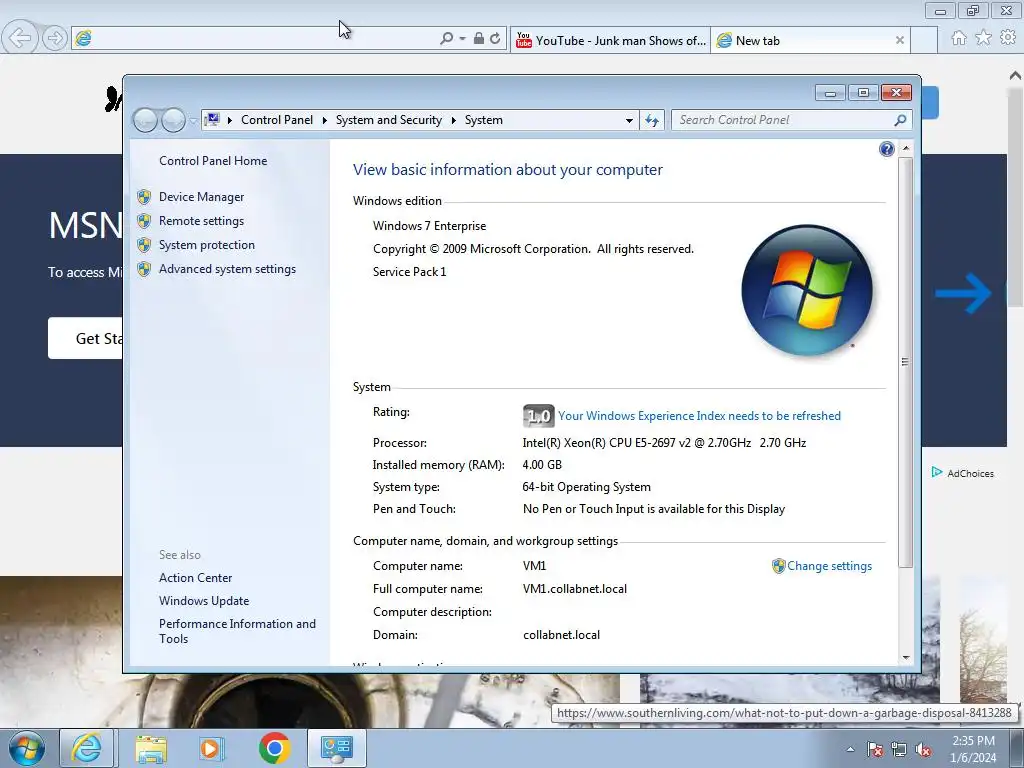This screenshot has height=768, width=1024.
Task: Click Internet Explorer forward button
Action: point(55,39)
